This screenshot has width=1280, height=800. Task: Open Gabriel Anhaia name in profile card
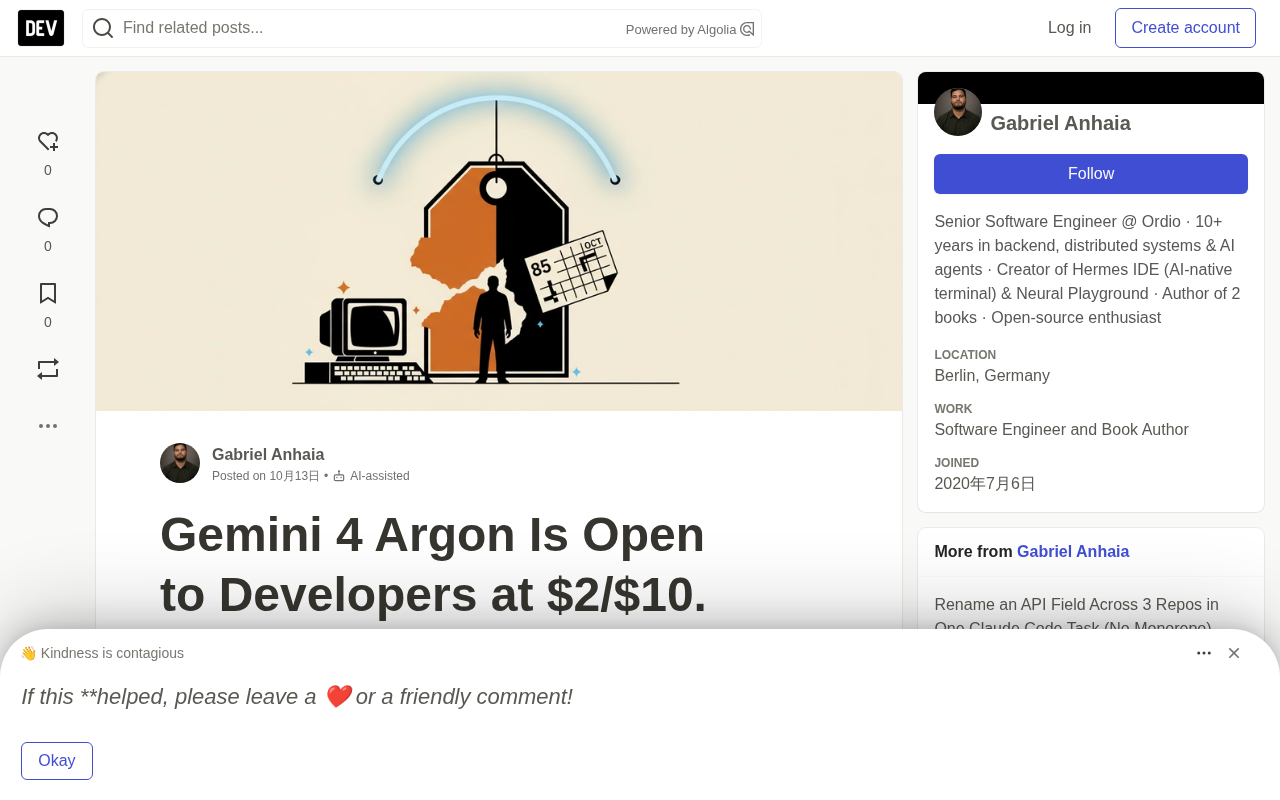1060,123
